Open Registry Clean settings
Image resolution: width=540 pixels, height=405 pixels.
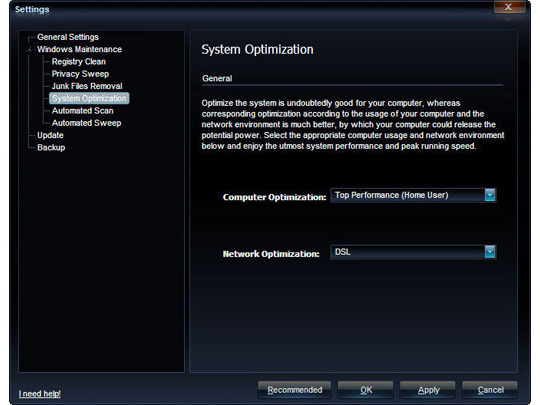[79, 62]
